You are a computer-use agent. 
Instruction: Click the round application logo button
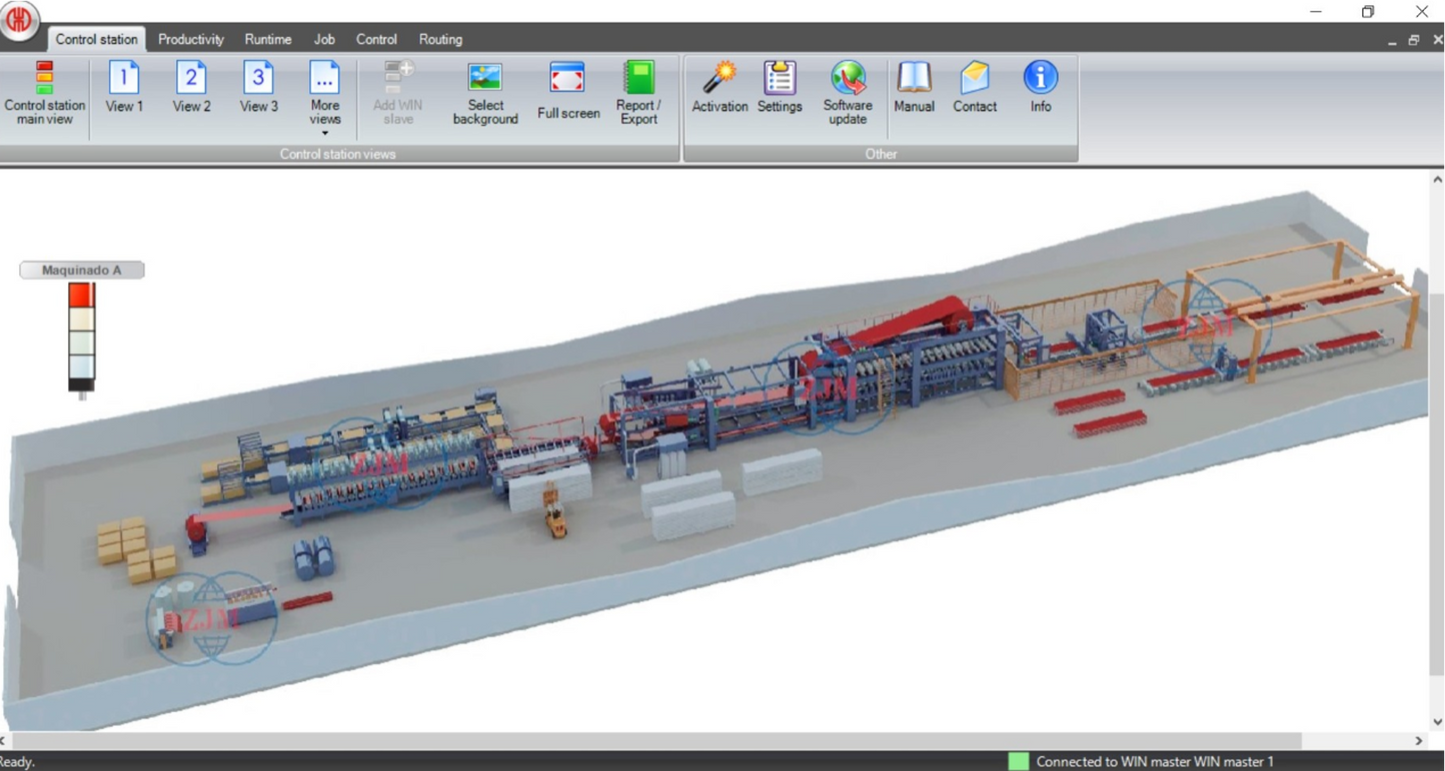19,20
